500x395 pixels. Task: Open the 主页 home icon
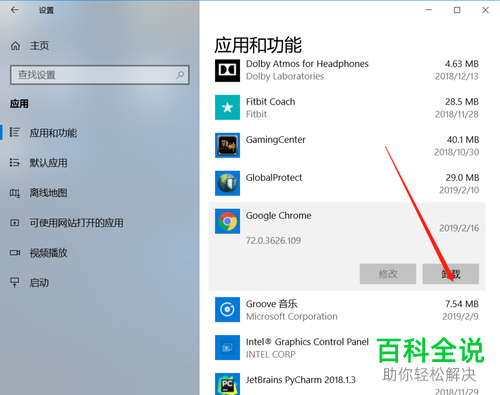(x=15, y=46)
